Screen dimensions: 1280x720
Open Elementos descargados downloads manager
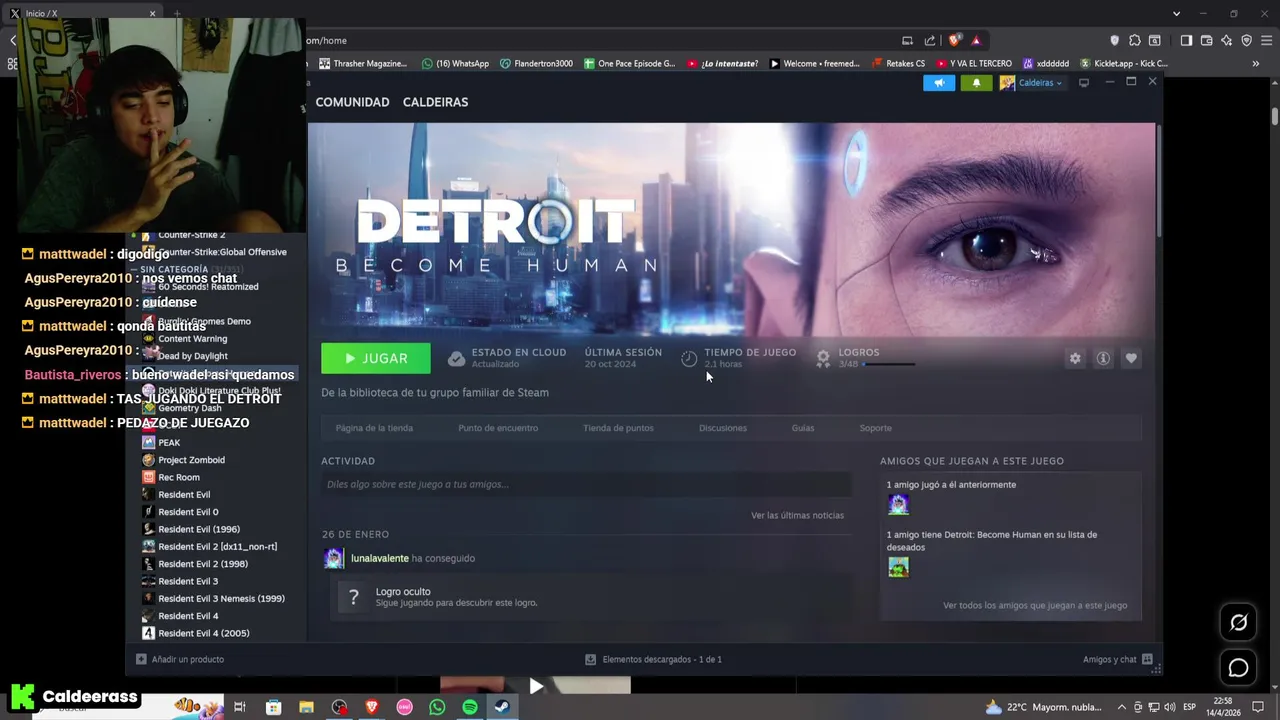pyautogui.click(x=653, y=659)
